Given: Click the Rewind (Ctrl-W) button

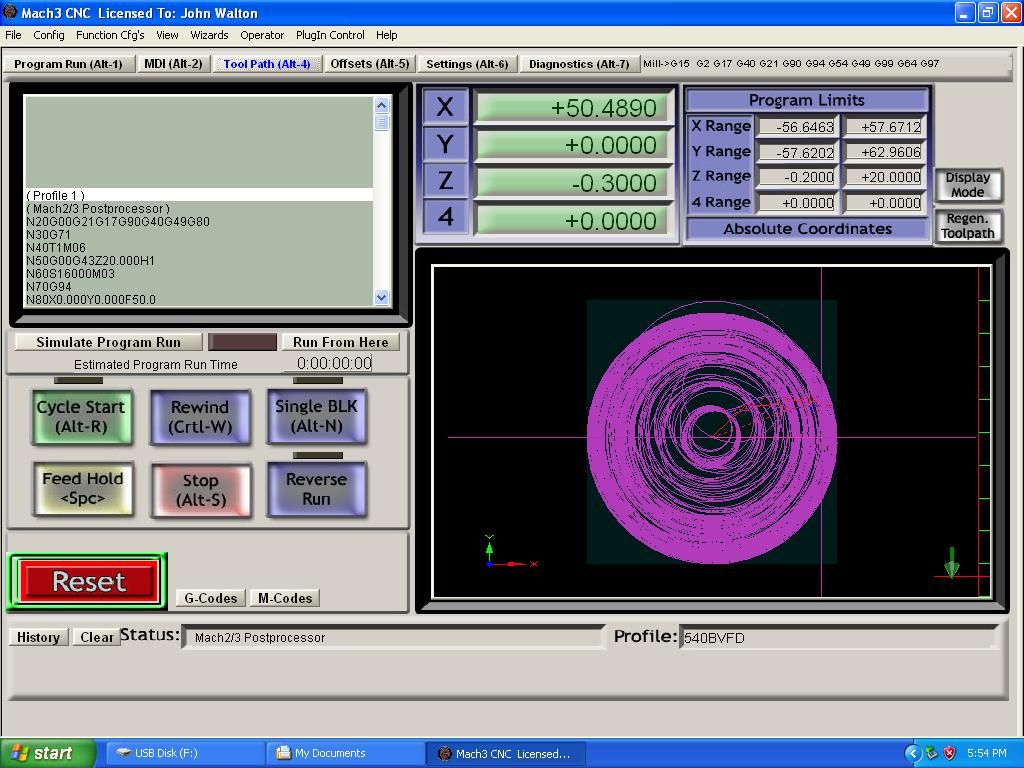Looking at the screenshot, I should click(x=200, y=417).
